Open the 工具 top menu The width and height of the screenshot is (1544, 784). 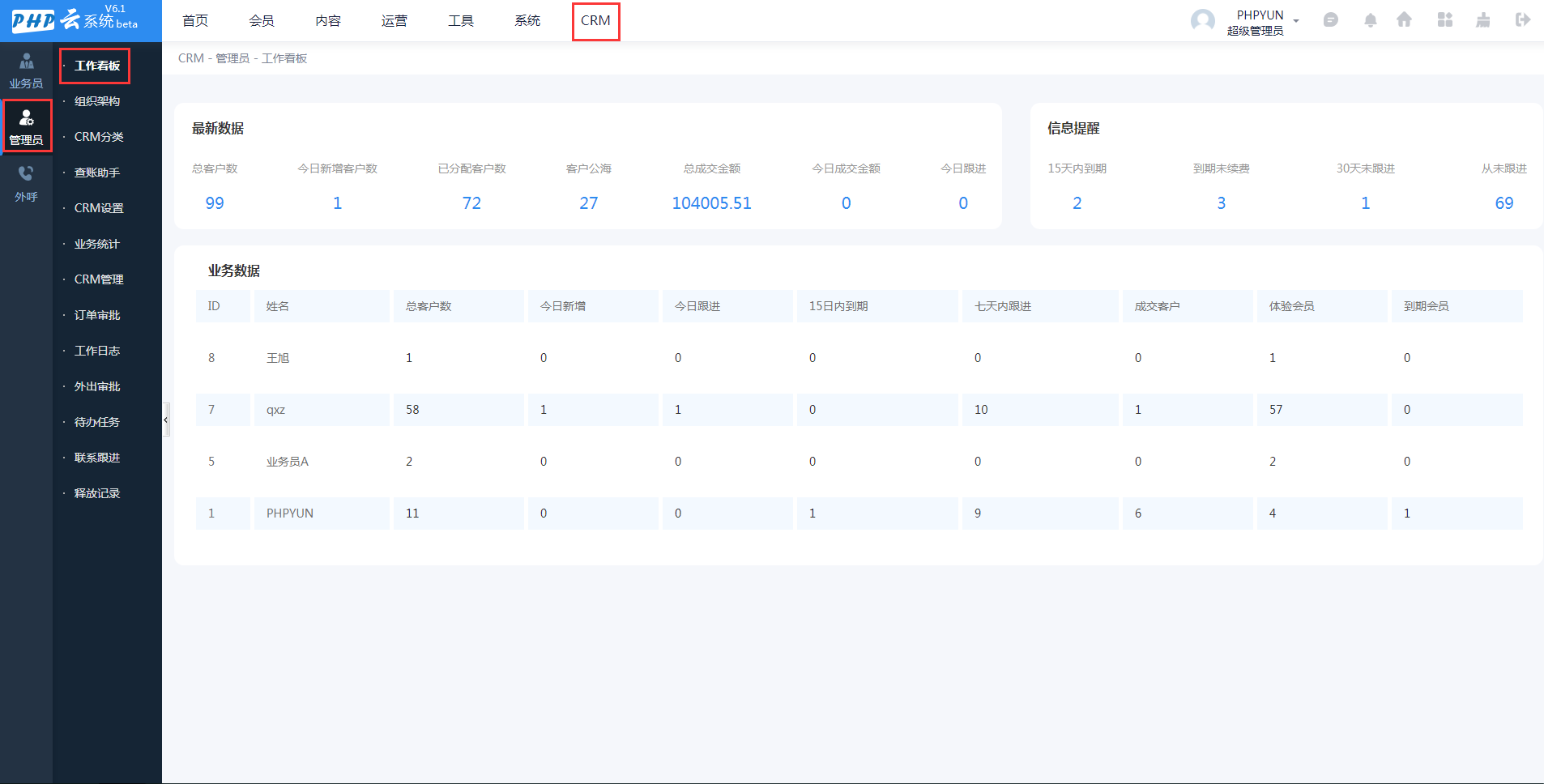click(461, 20)
